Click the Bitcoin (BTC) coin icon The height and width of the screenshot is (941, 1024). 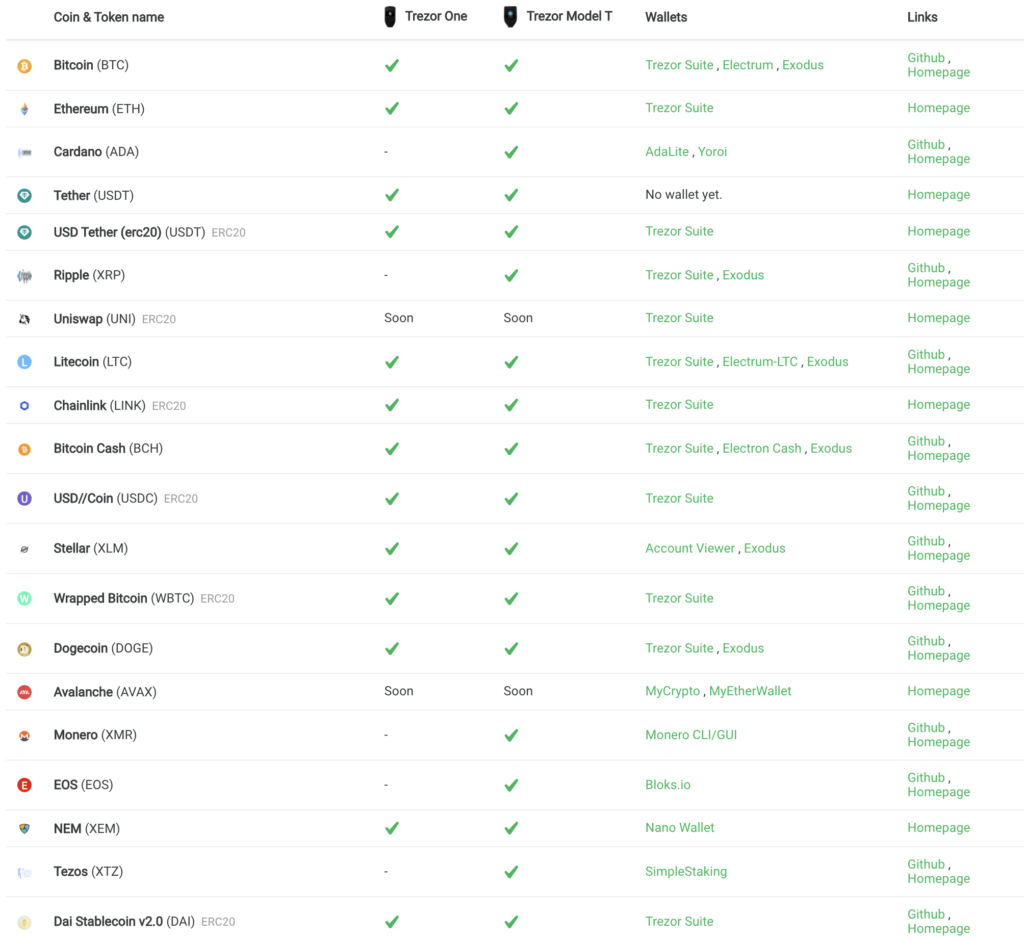click(x=24, y=66)
